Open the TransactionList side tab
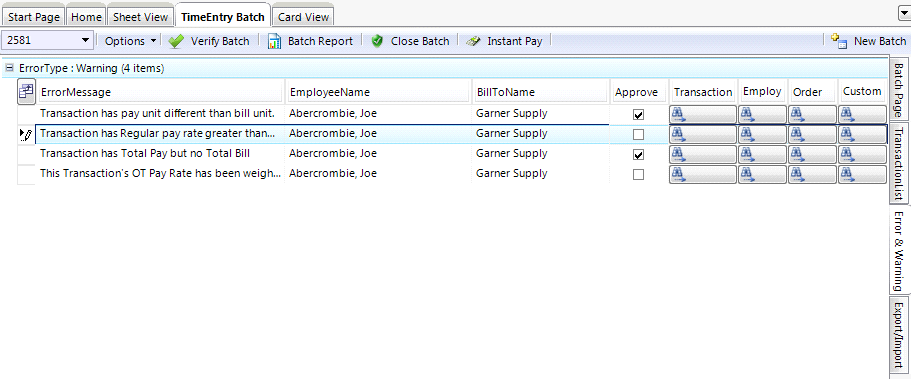 tap(899, 164)
